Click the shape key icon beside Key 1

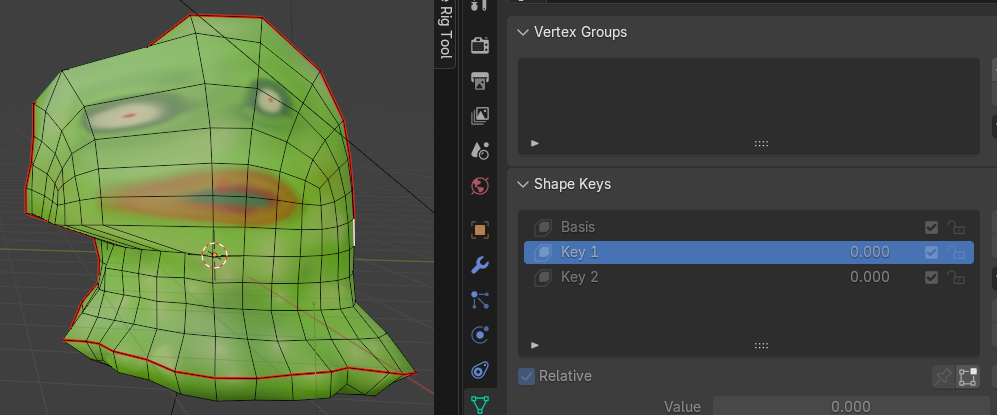coord(542,252)
